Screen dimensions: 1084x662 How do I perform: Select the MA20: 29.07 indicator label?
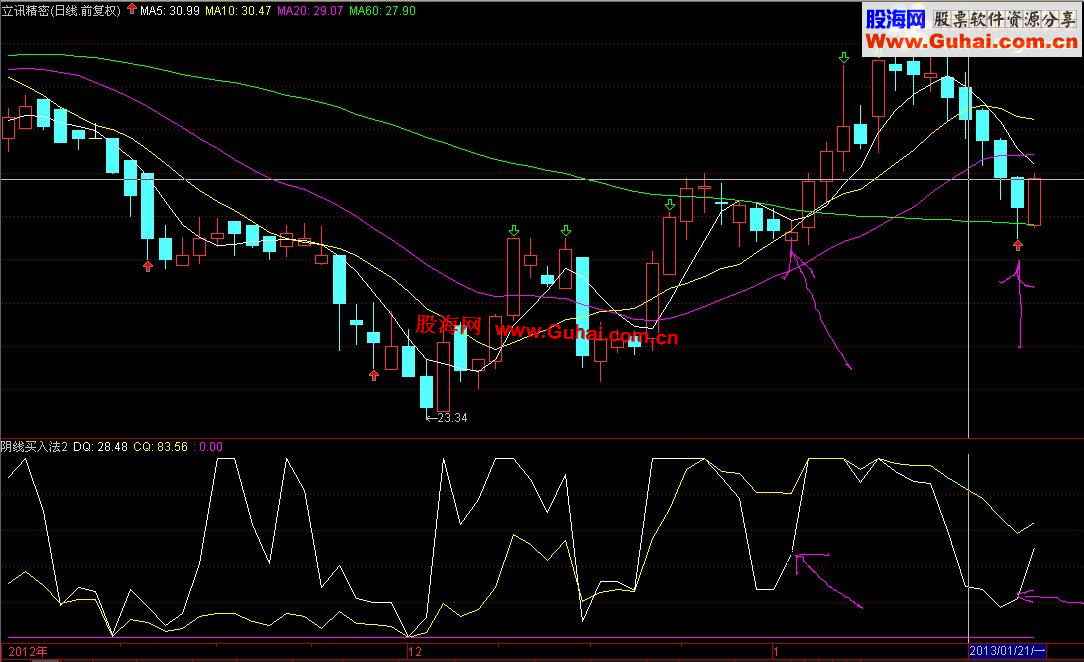(x=310, y=10)
